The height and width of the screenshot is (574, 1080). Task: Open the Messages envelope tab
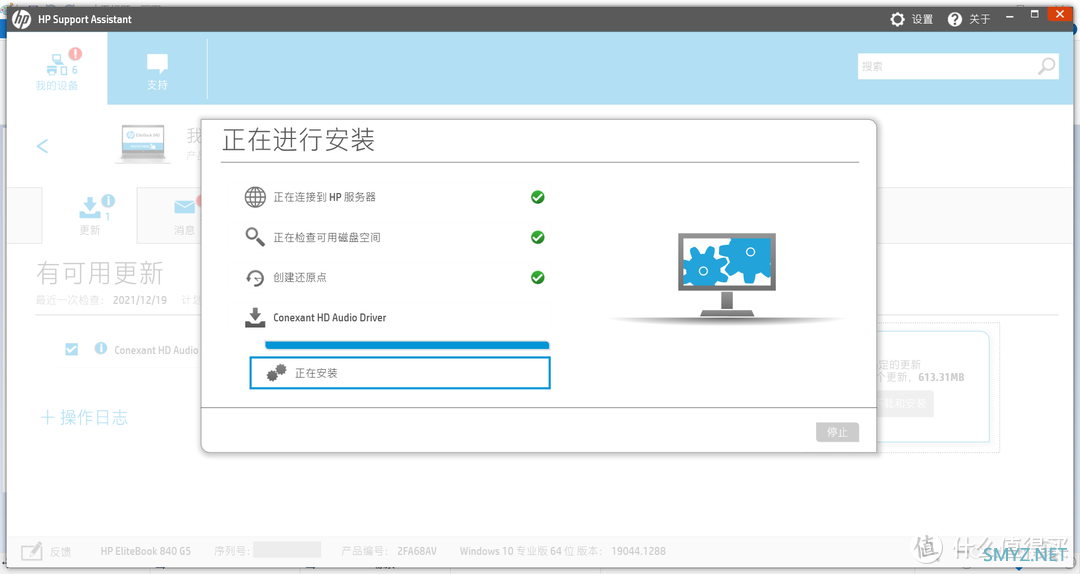[x=184, y=215]
